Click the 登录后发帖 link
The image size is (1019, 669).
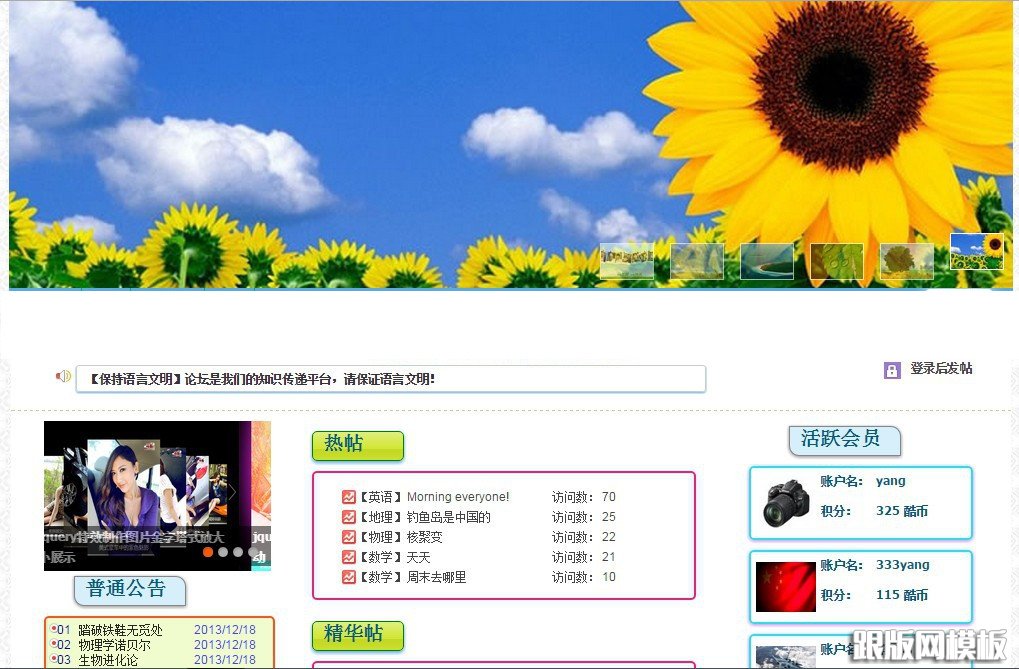[x=940, y=369]
